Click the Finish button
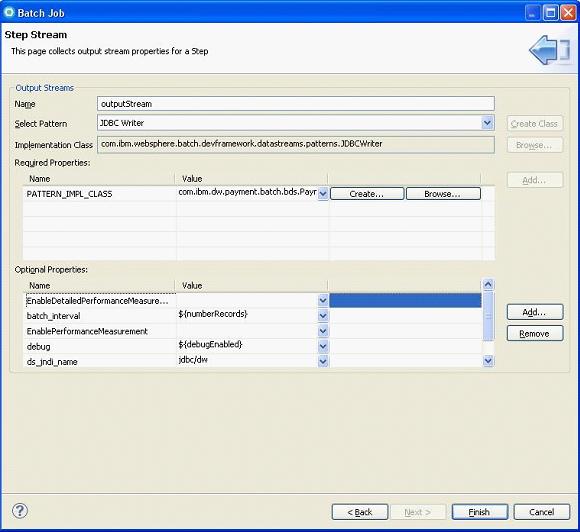The height and width of the screenshot is (532, 580). click(x=479, y=512)
